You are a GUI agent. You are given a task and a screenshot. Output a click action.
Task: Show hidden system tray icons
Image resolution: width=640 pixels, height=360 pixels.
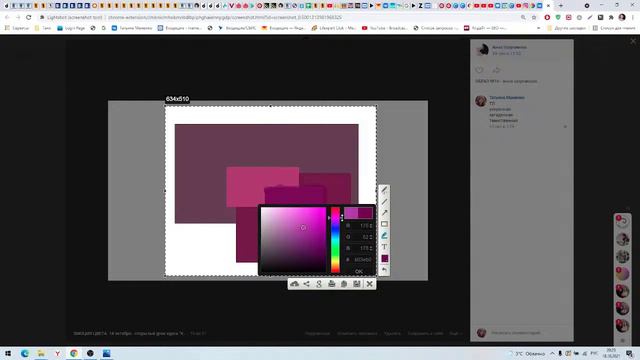[x=552, y=353]
